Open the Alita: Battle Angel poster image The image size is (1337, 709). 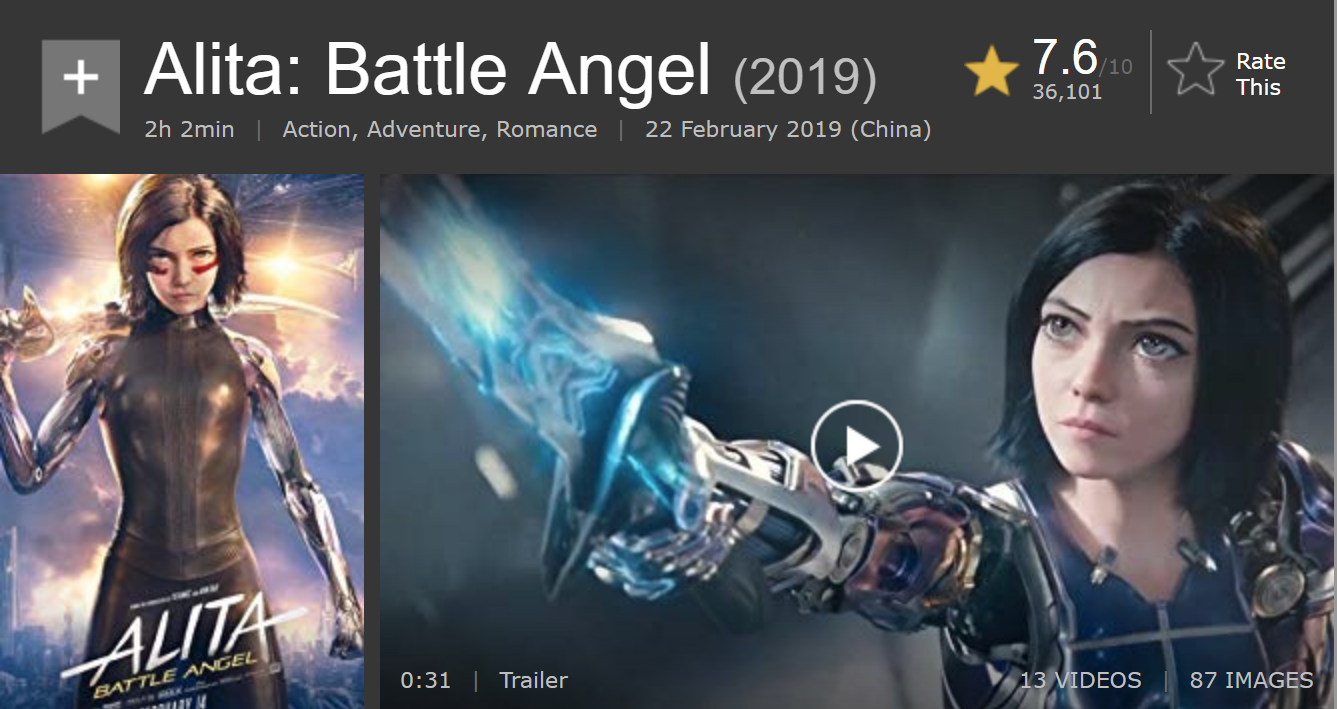click(x=181, y=441)
